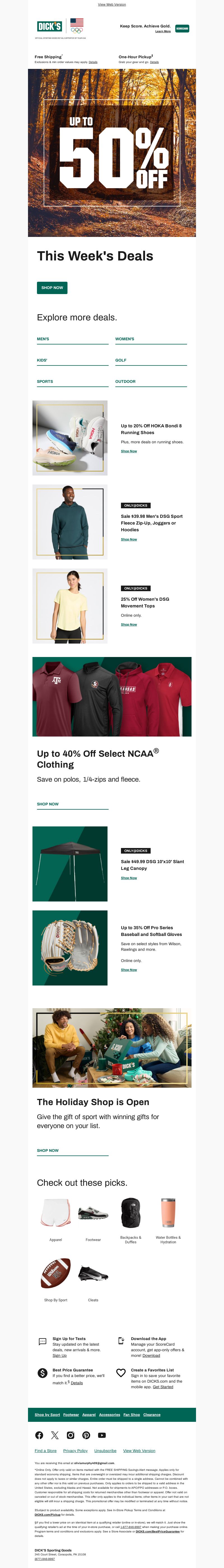Click the YouTube icon in the footer
Viewport: 224px width, 1568px height.
point(102,1435)
